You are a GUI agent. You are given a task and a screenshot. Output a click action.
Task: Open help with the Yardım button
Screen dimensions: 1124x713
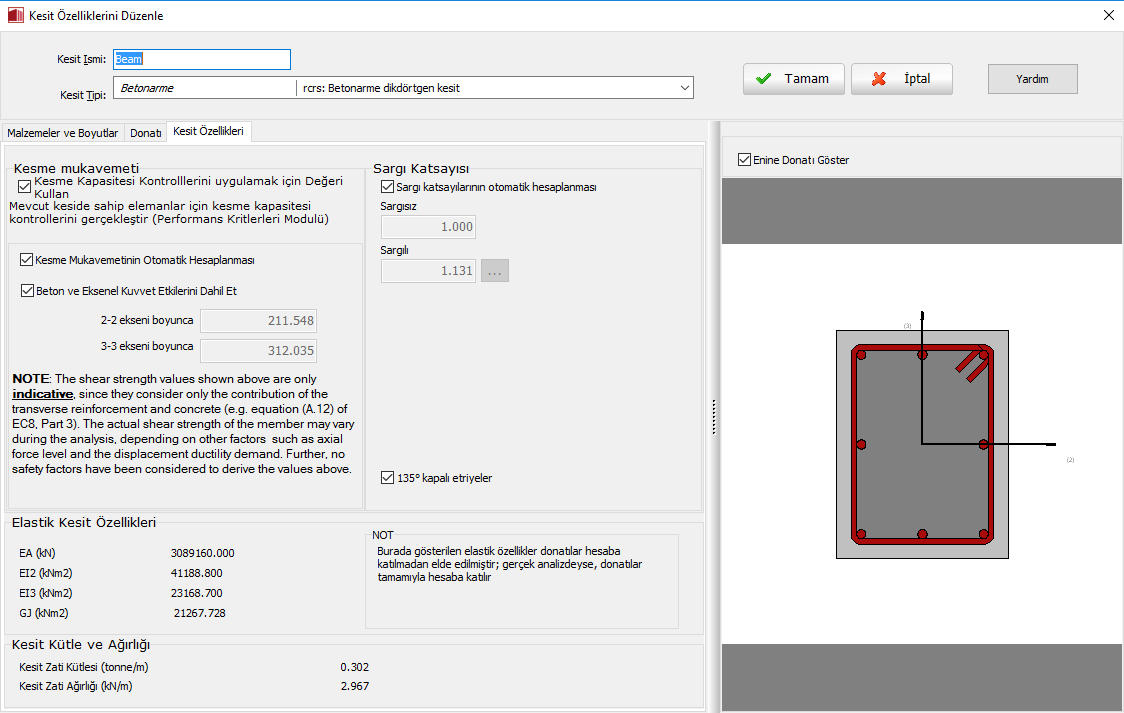click(1032, 79)
